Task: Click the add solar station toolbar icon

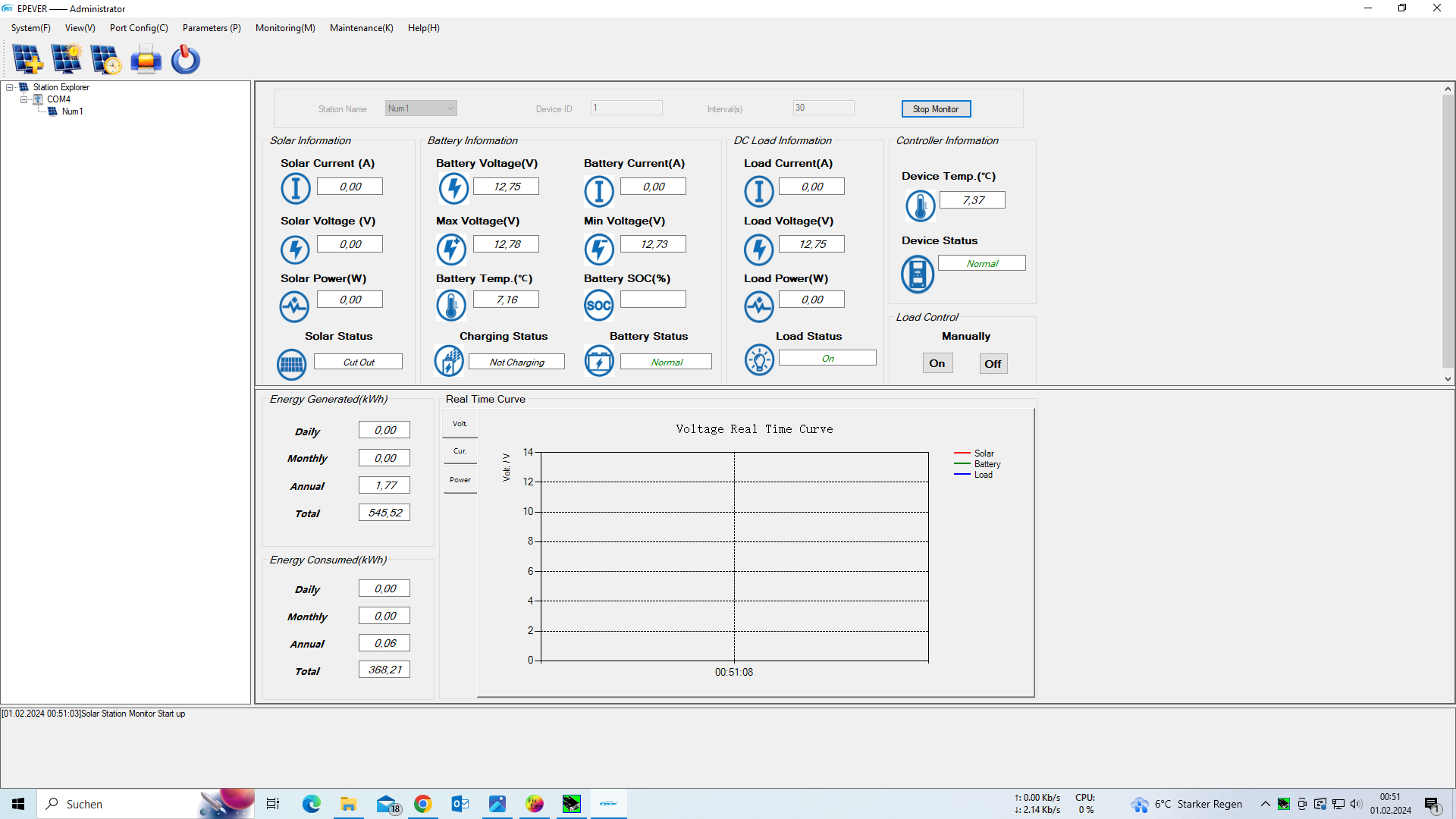Action: 28,59
